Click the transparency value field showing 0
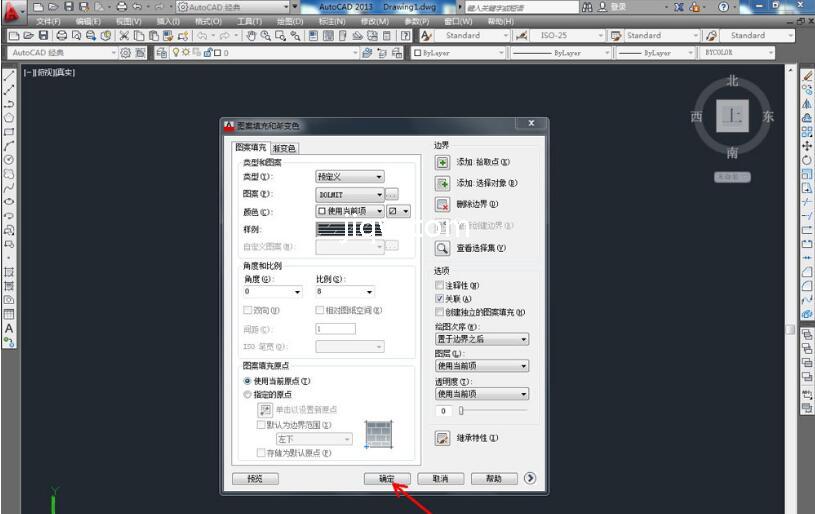The width and height of the screenshot is (815, 514). (x=443, y=411)
